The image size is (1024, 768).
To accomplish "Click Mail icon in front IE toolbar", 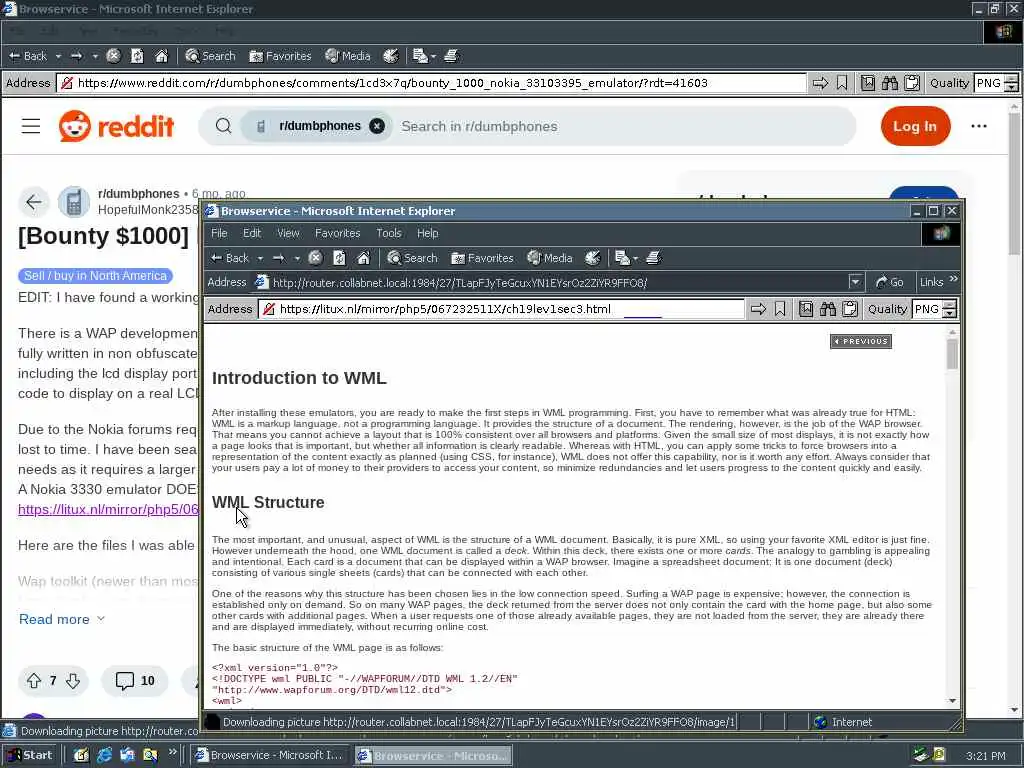I will 622,258.
